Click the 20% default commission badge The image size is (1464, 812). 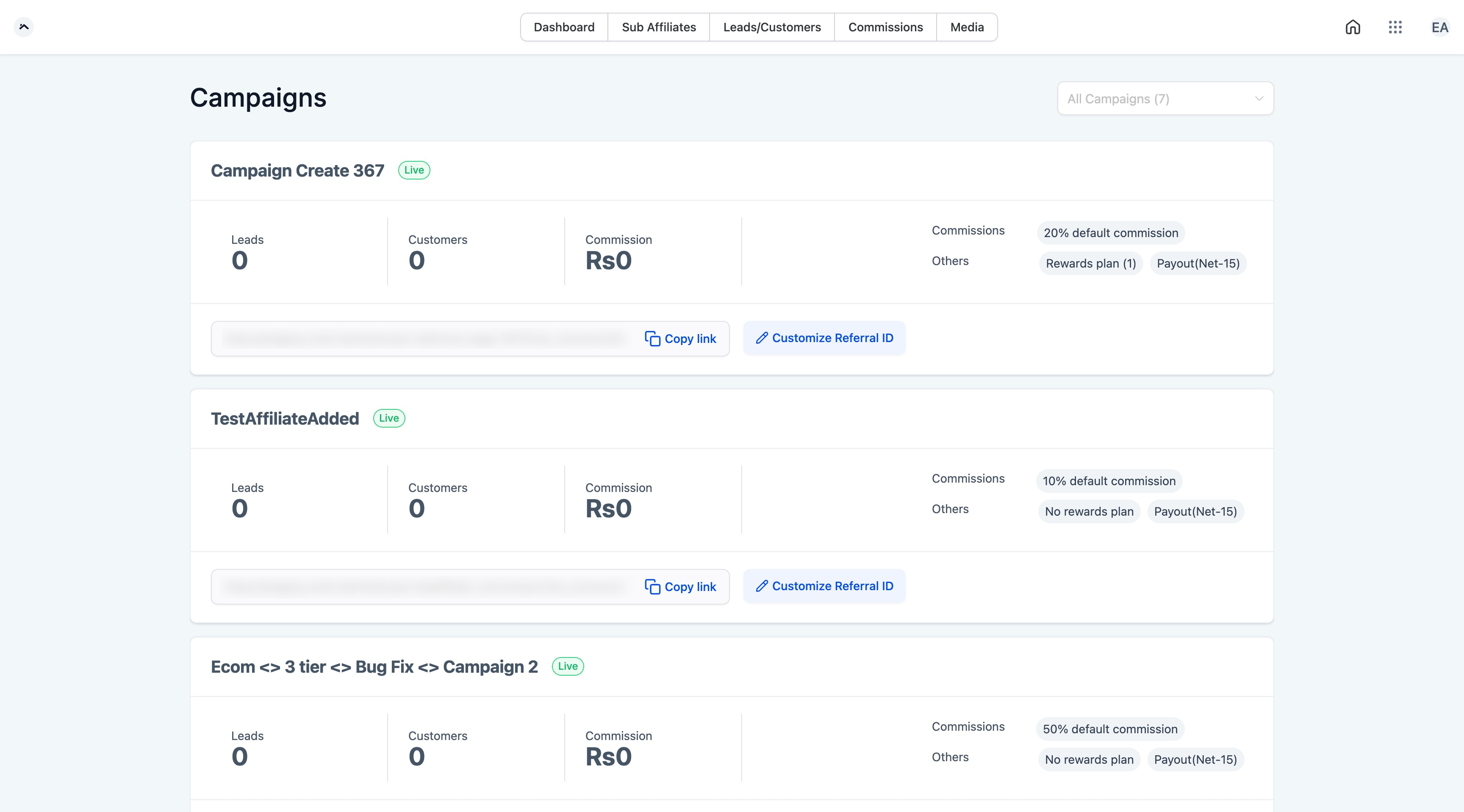pos(1111,233)
